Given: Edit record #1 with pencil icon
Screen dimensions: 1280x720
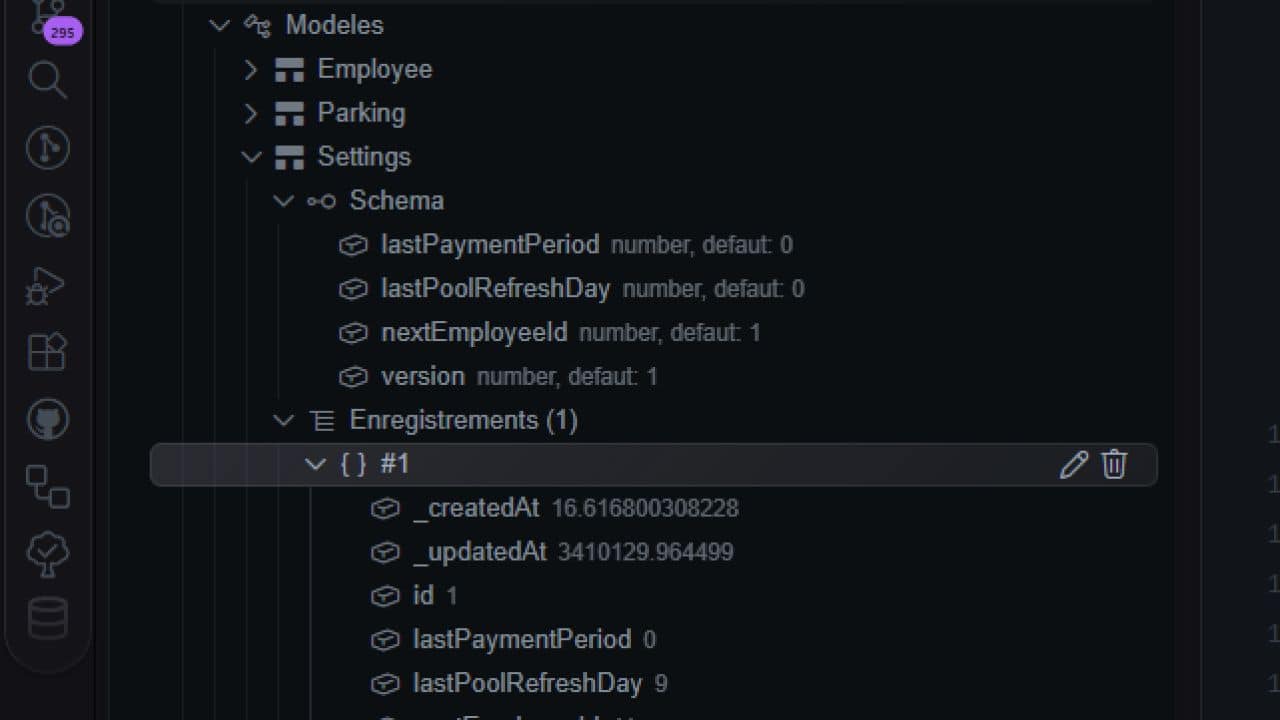Looking at the screenshot, I should click(1073, 465).
